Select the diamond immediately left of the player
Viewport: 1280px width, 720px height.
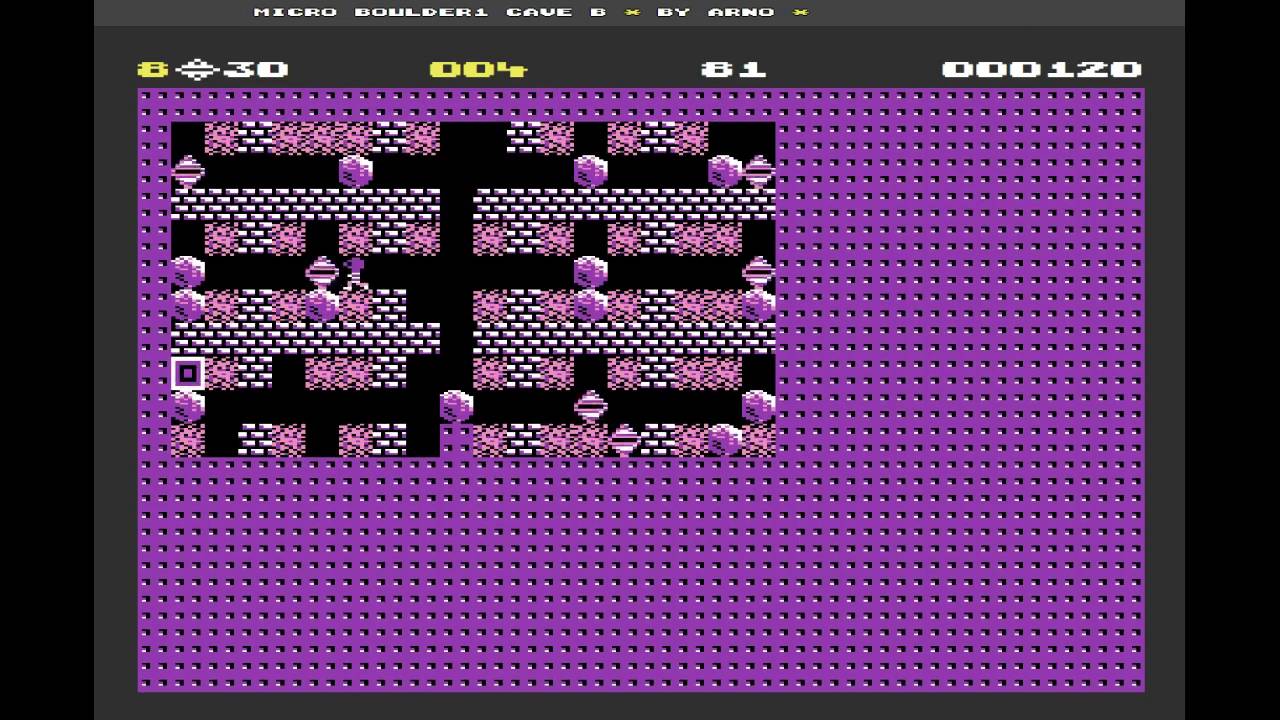[322, 272]
